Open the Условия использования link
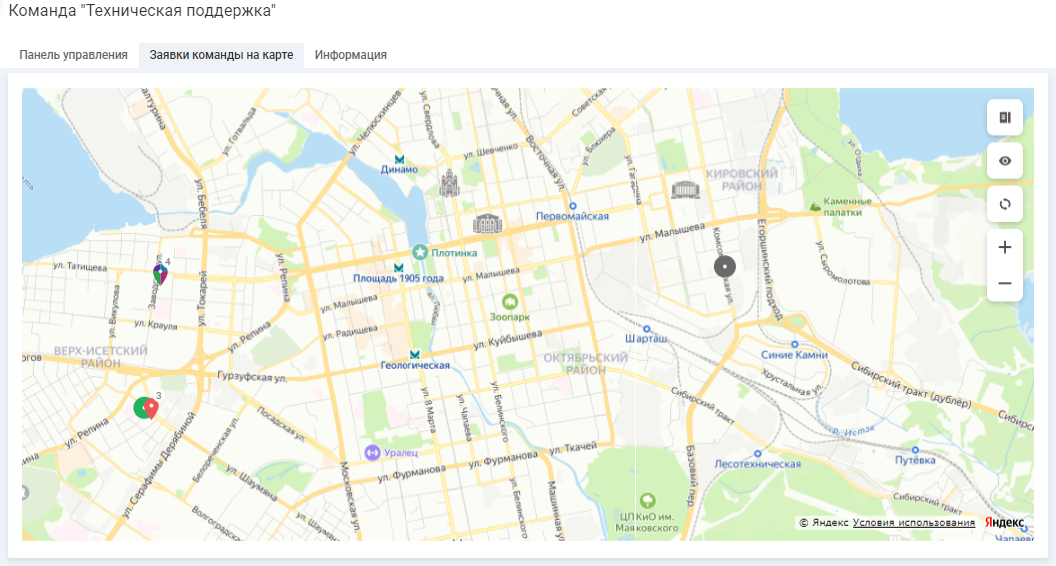1056x566 pixels. [913, 523]
